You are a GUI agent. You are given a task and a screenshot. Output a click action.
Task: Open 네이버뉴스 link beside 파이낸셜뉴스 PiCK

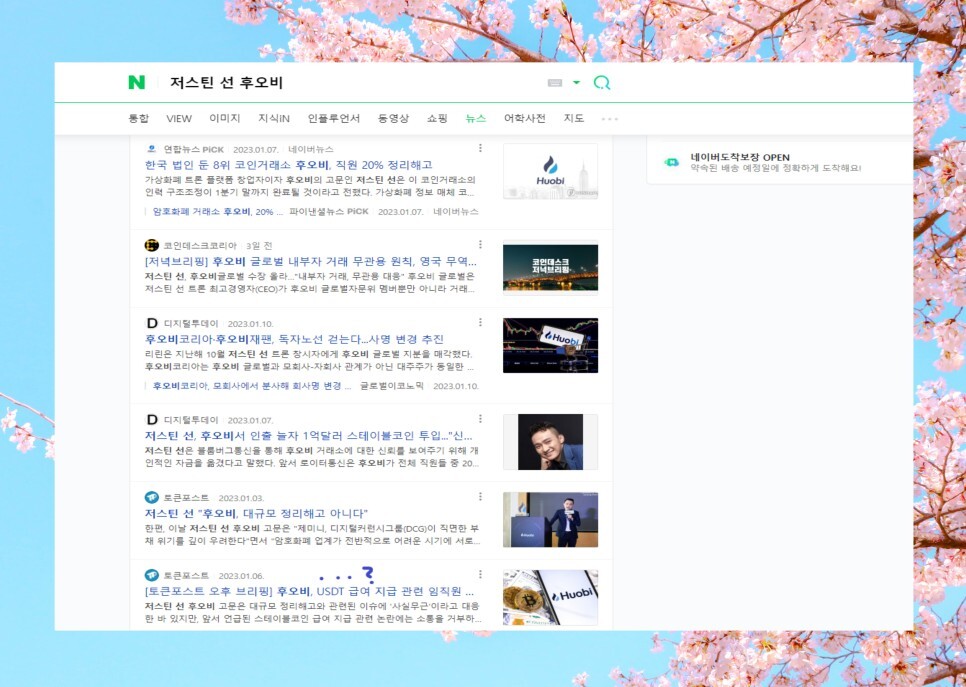pyautogui.click(x=455, y=211)
